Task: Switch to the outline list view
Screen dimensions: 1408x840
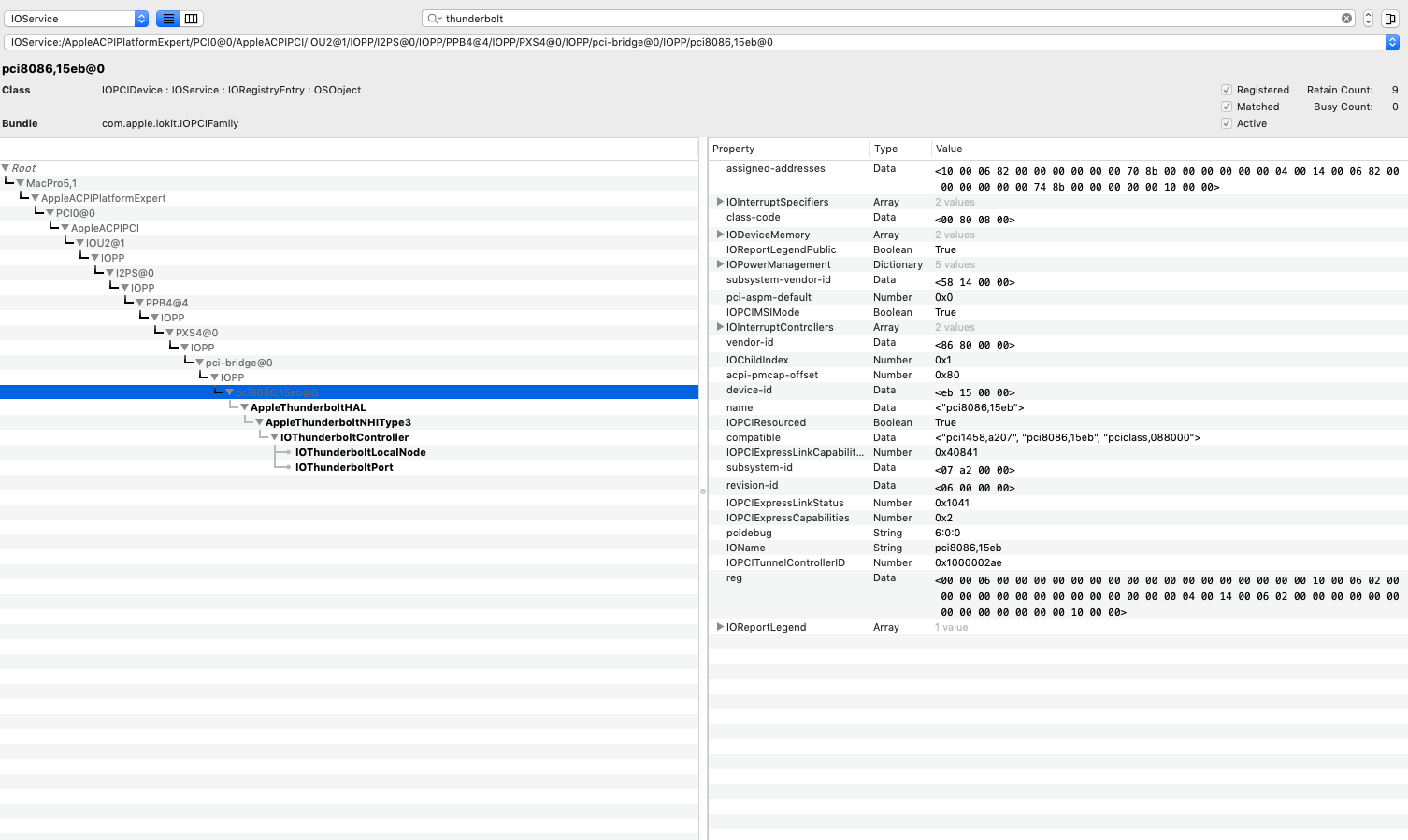Action: pos(168,19)
